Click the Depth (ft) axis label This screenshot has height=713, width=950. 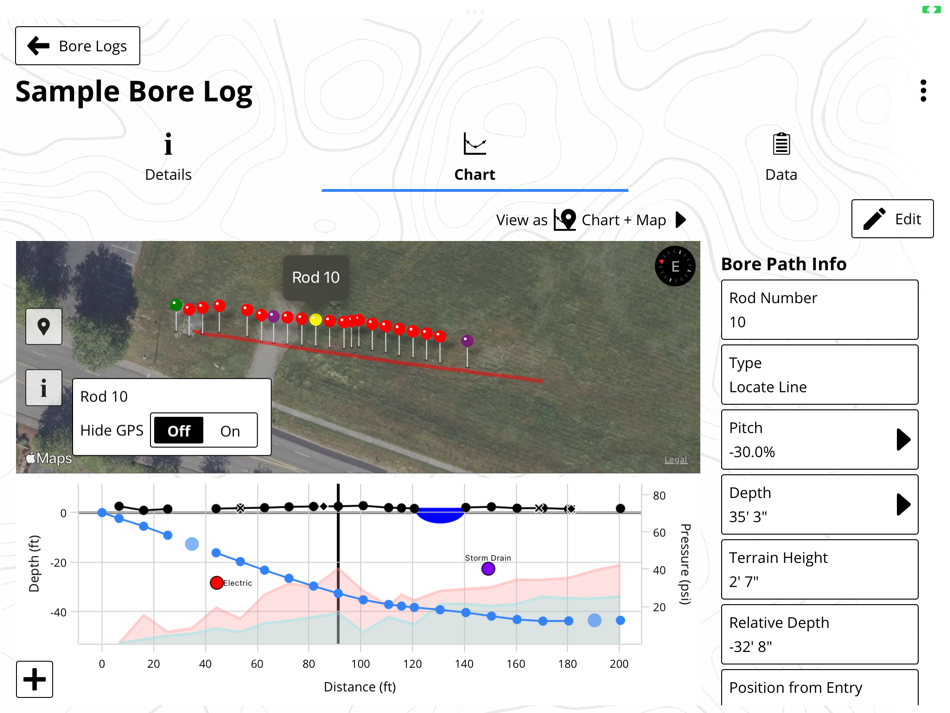pos(34,563)
